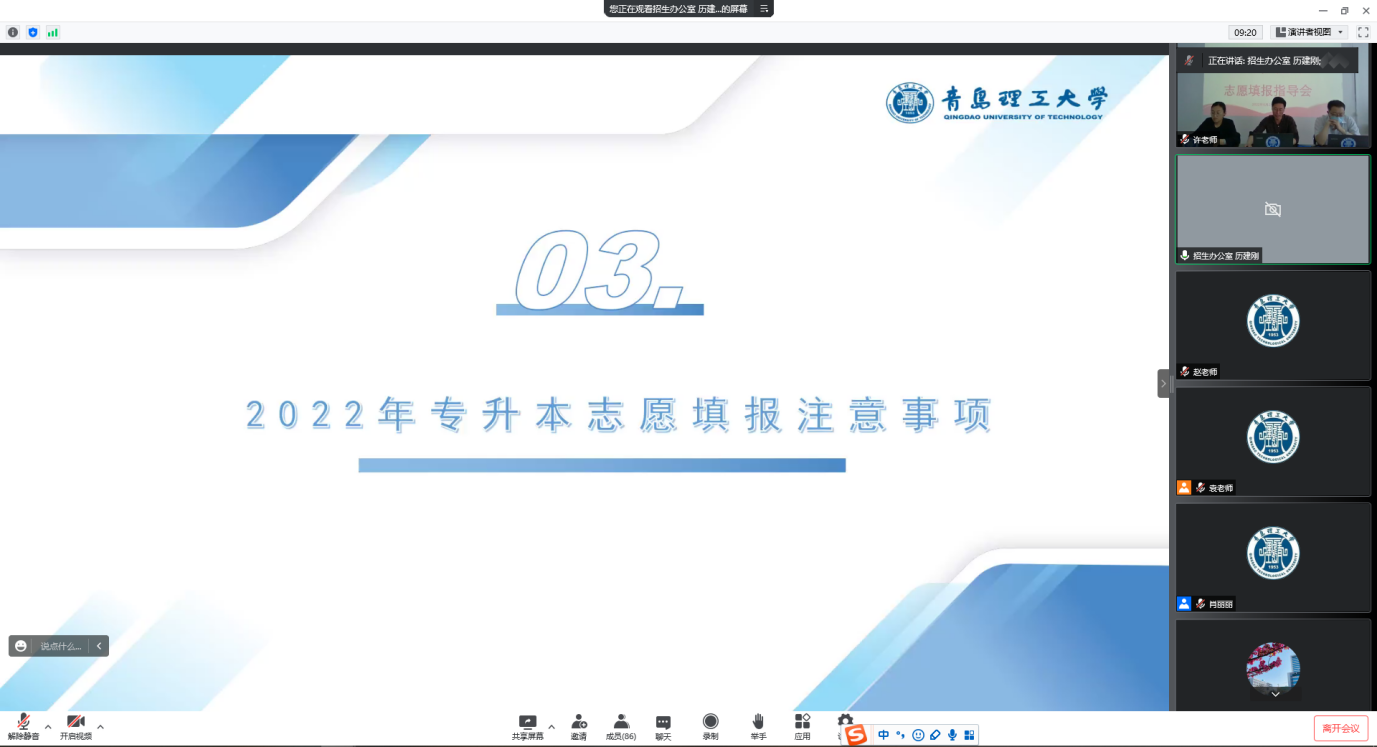The height and width of the screenshot is (747, 1377).
Task: Click the 离开会议 leave meeting button
Action: click(x=1340, y=728)
